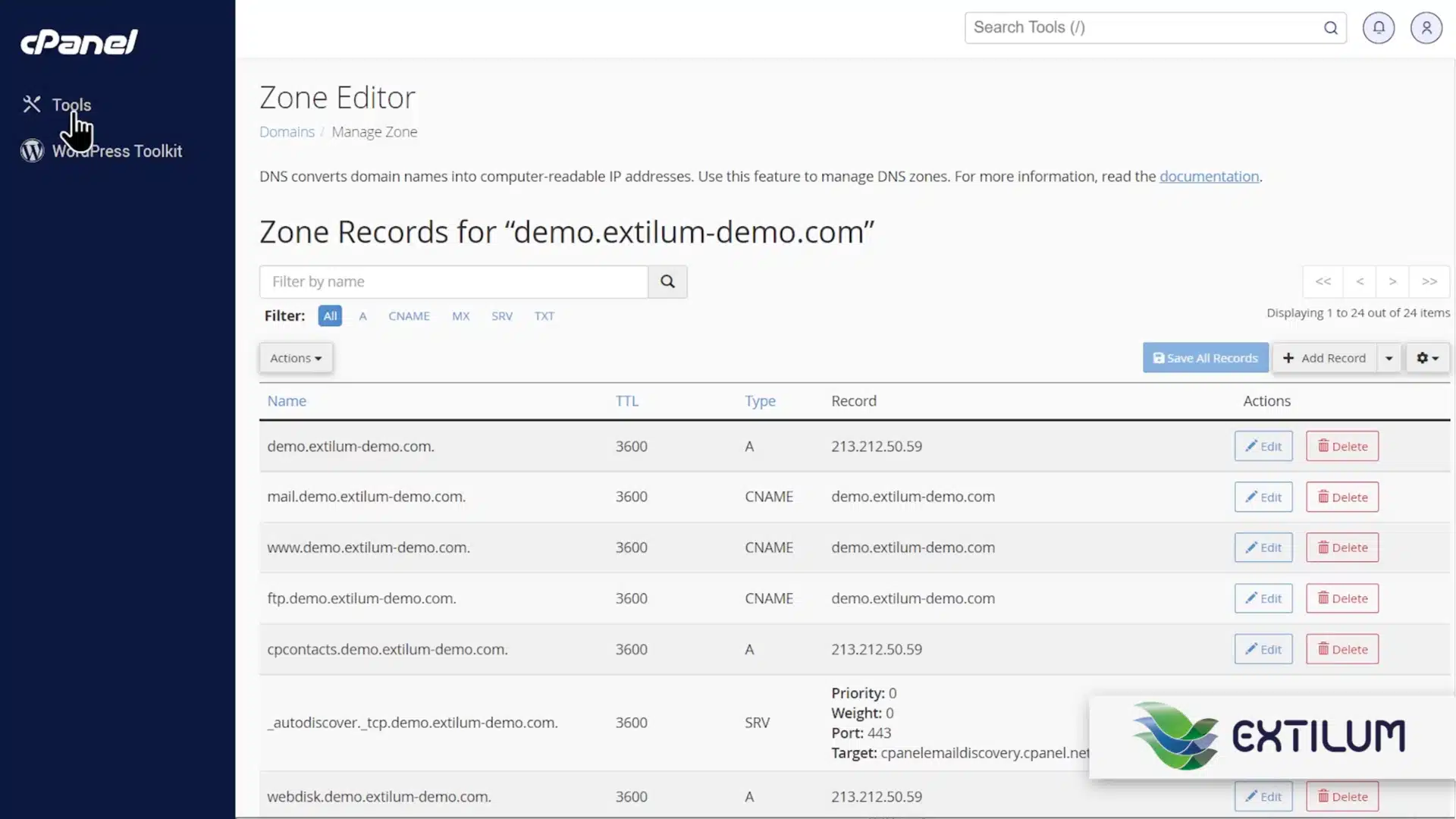
Task: Open Tools from the sidebar
Action: coord(71,105)
